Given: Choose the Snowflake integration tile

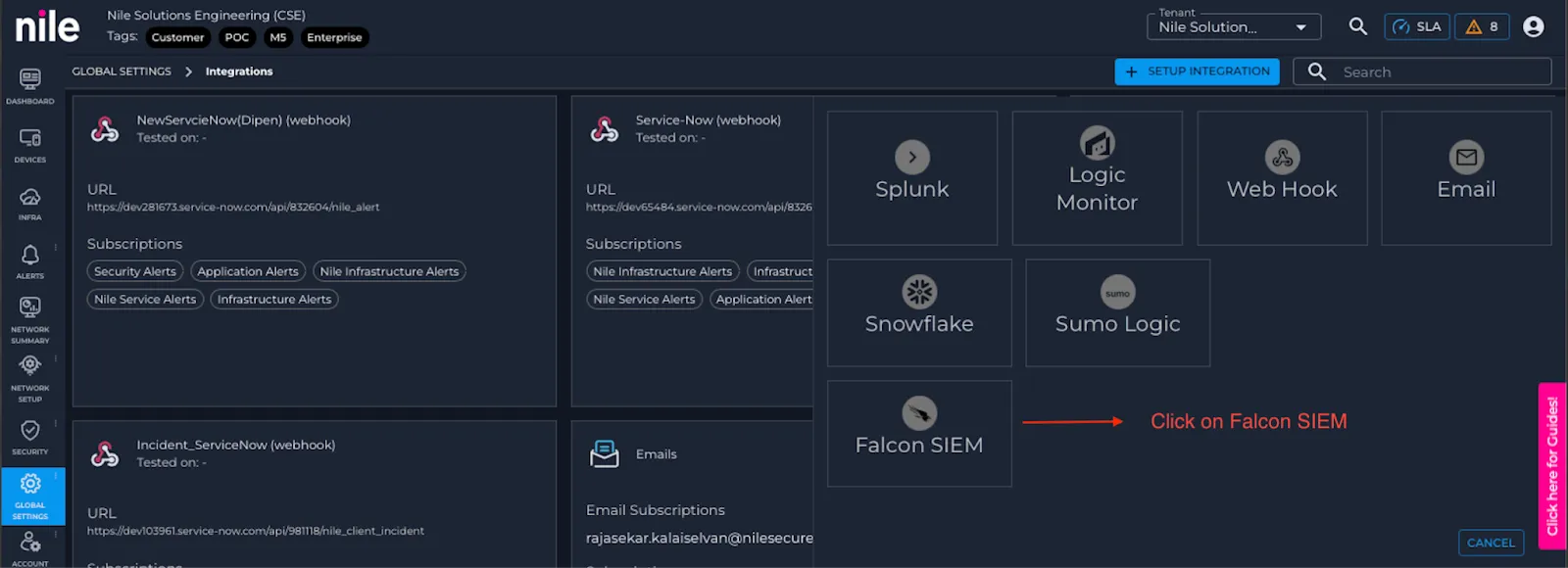Looking at the screenshot, I should pyautogui.click(x=919, y=312).
